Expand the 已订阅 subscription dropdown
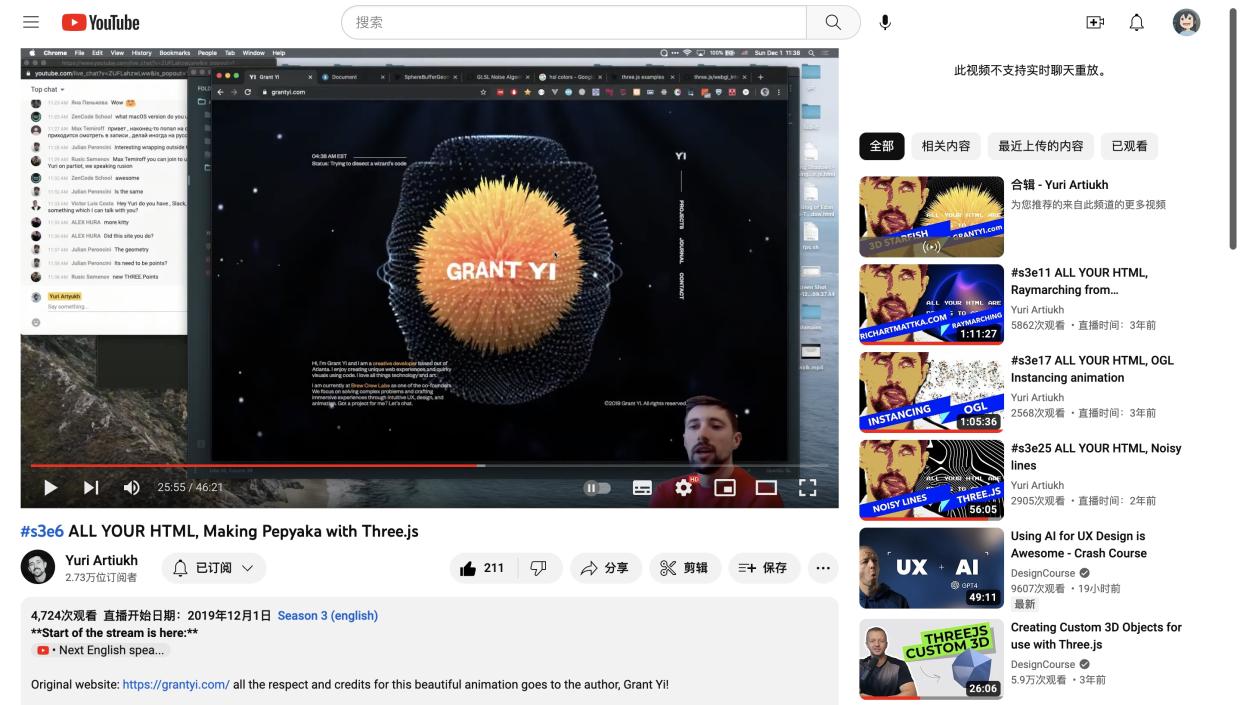 coord(214,568)
